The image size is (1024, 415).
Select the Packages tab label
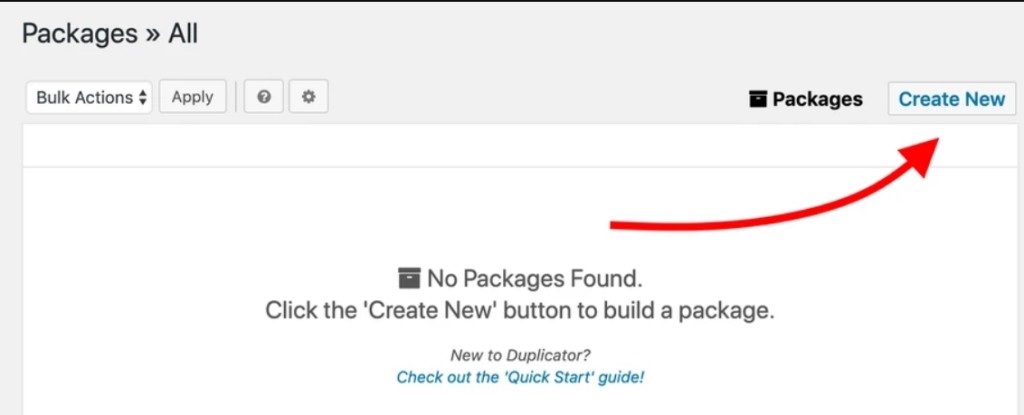[x=817, y=99]
